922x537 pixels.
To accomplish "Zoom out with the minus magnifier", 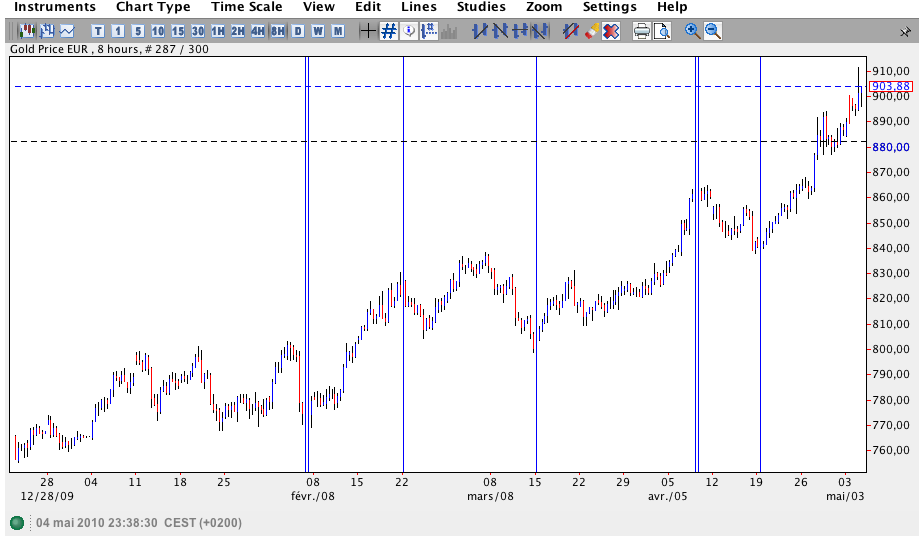I will (x=713, y=31).
